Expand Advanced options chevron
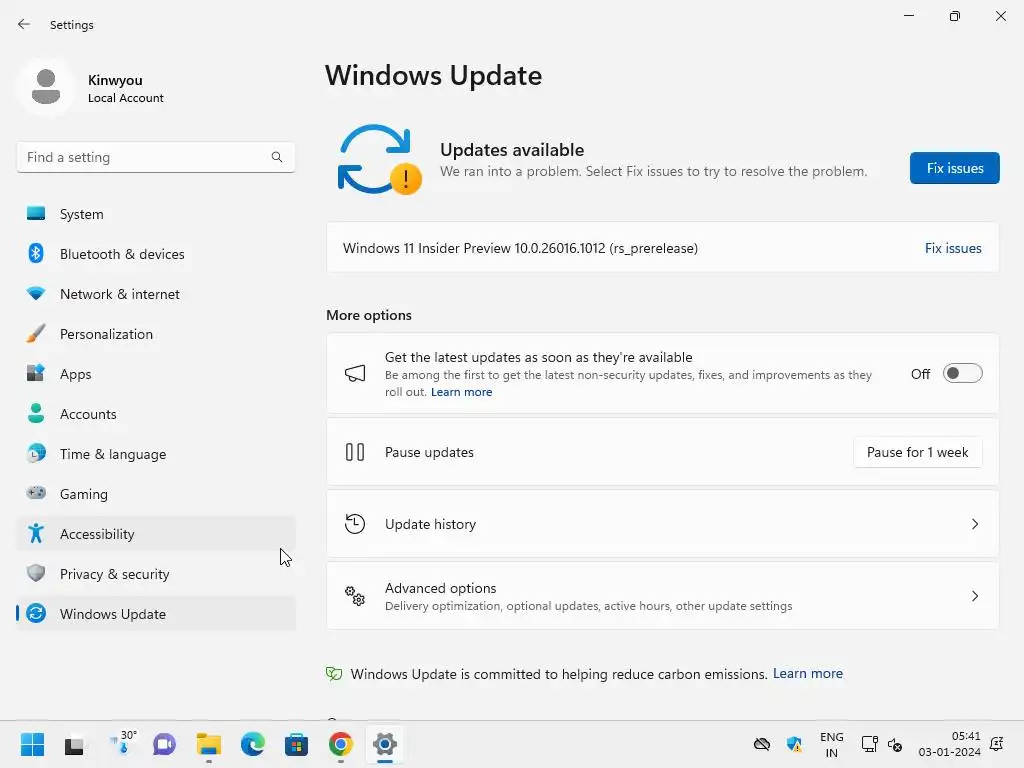This screenshot has height=768, width=1024. [974, 596]
